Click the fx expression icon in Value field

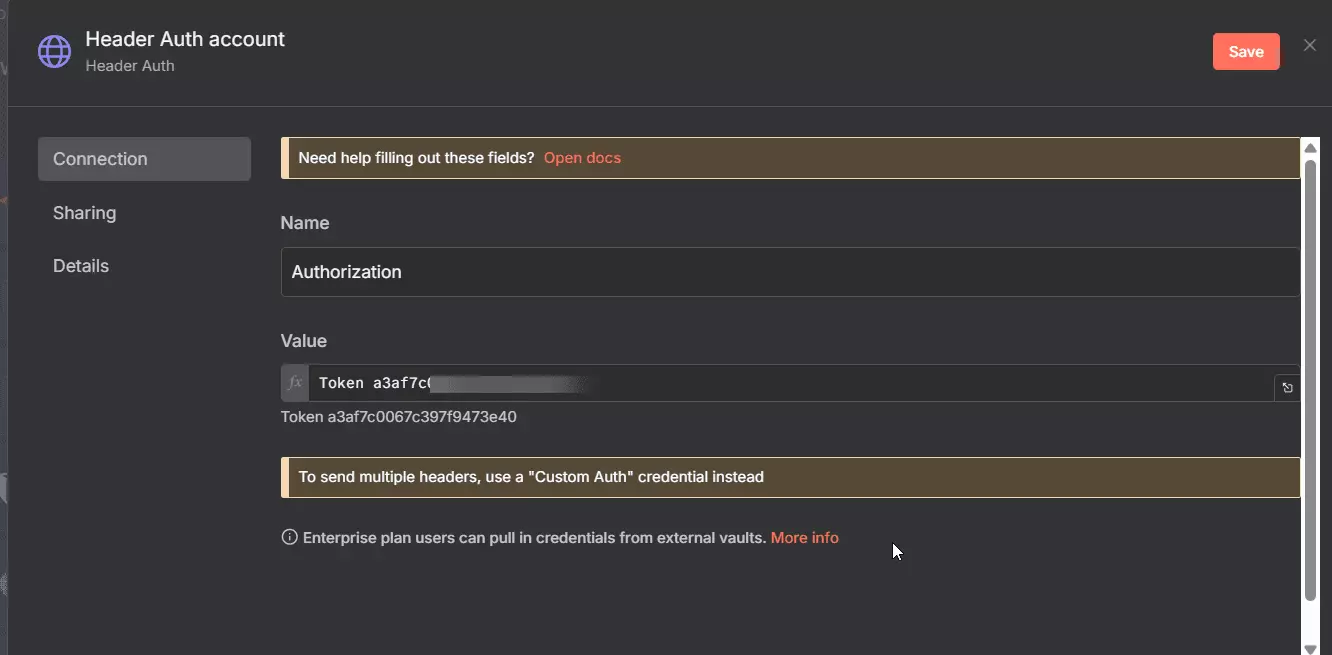[x=295, y=383]
